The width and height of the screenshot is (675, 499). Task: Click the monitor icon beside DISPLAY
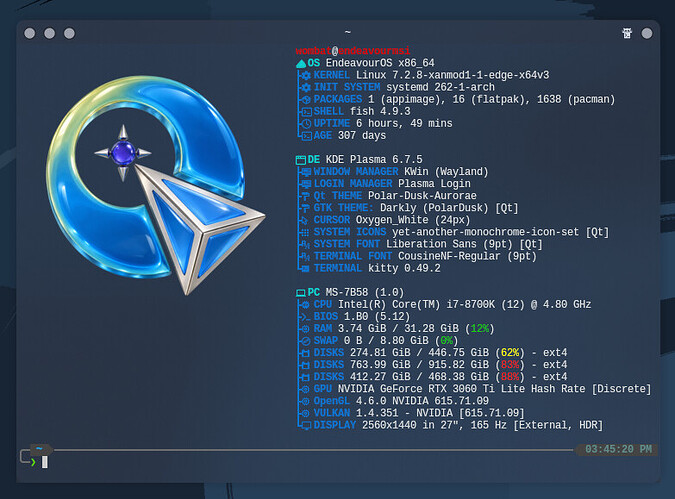tap(306, 426)
